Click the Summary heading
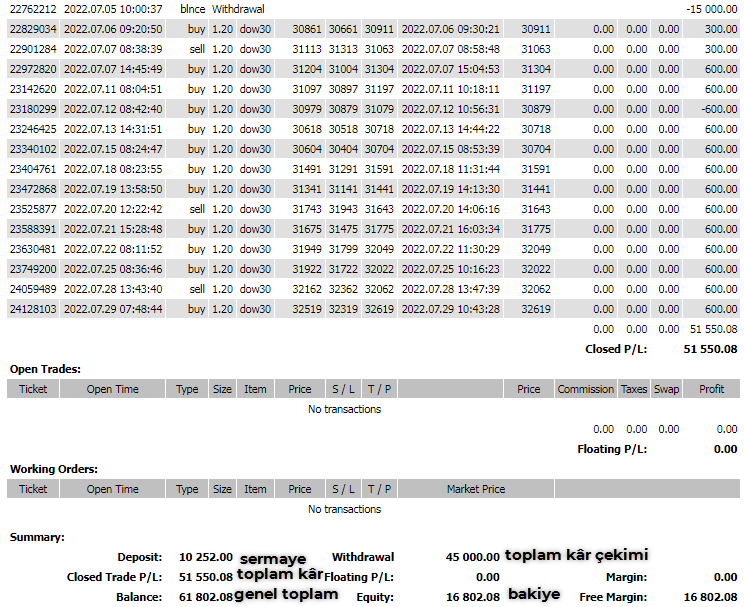 (37, 537)
